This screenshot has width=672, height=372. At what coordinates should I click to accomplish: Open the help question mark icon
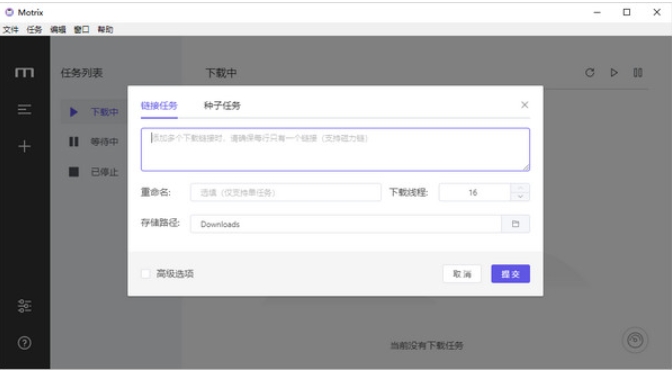pyautogui.click(x=24, y=343)
